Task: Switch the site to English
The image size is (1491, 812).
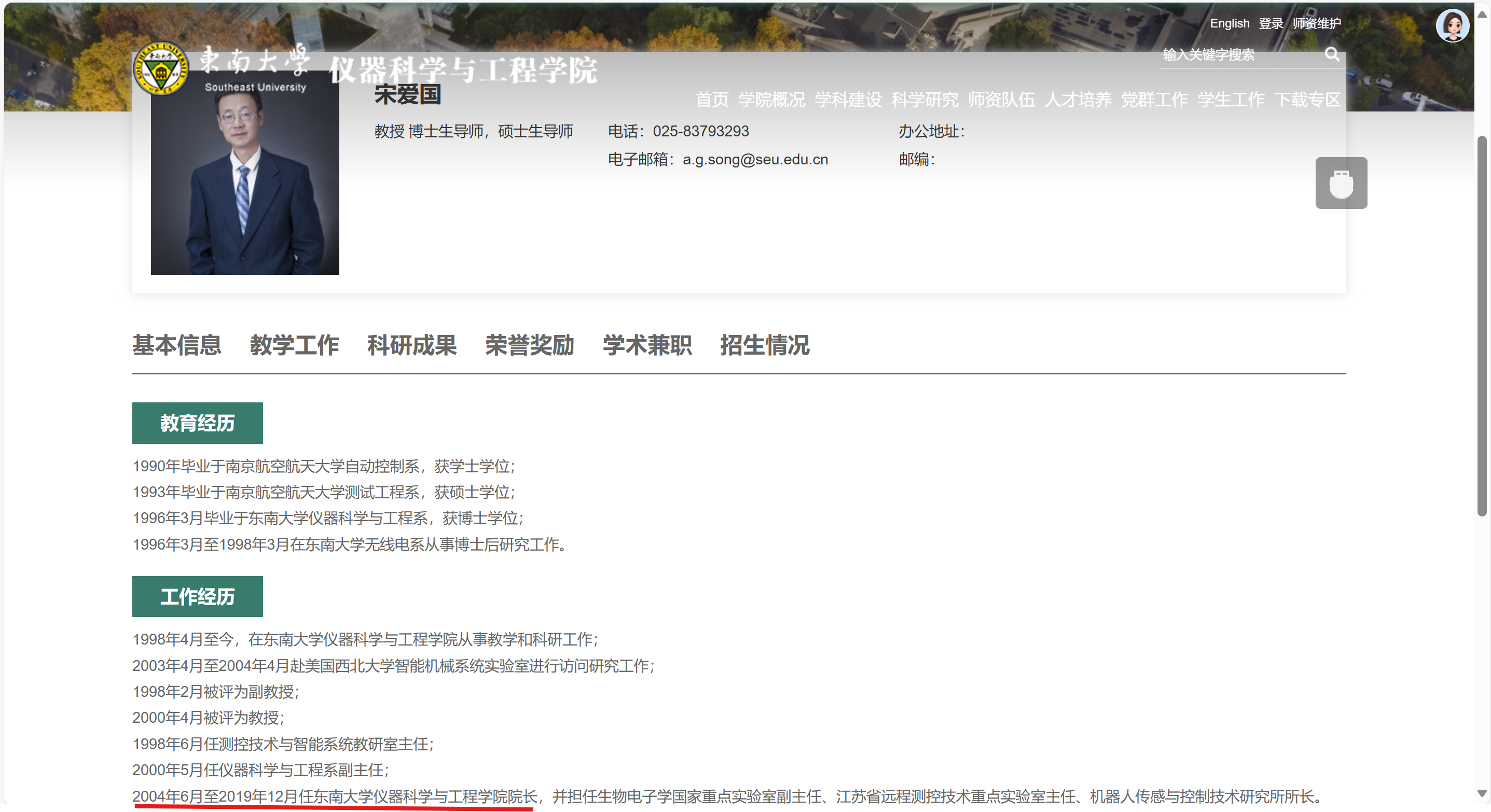Action: point(1230,23)
